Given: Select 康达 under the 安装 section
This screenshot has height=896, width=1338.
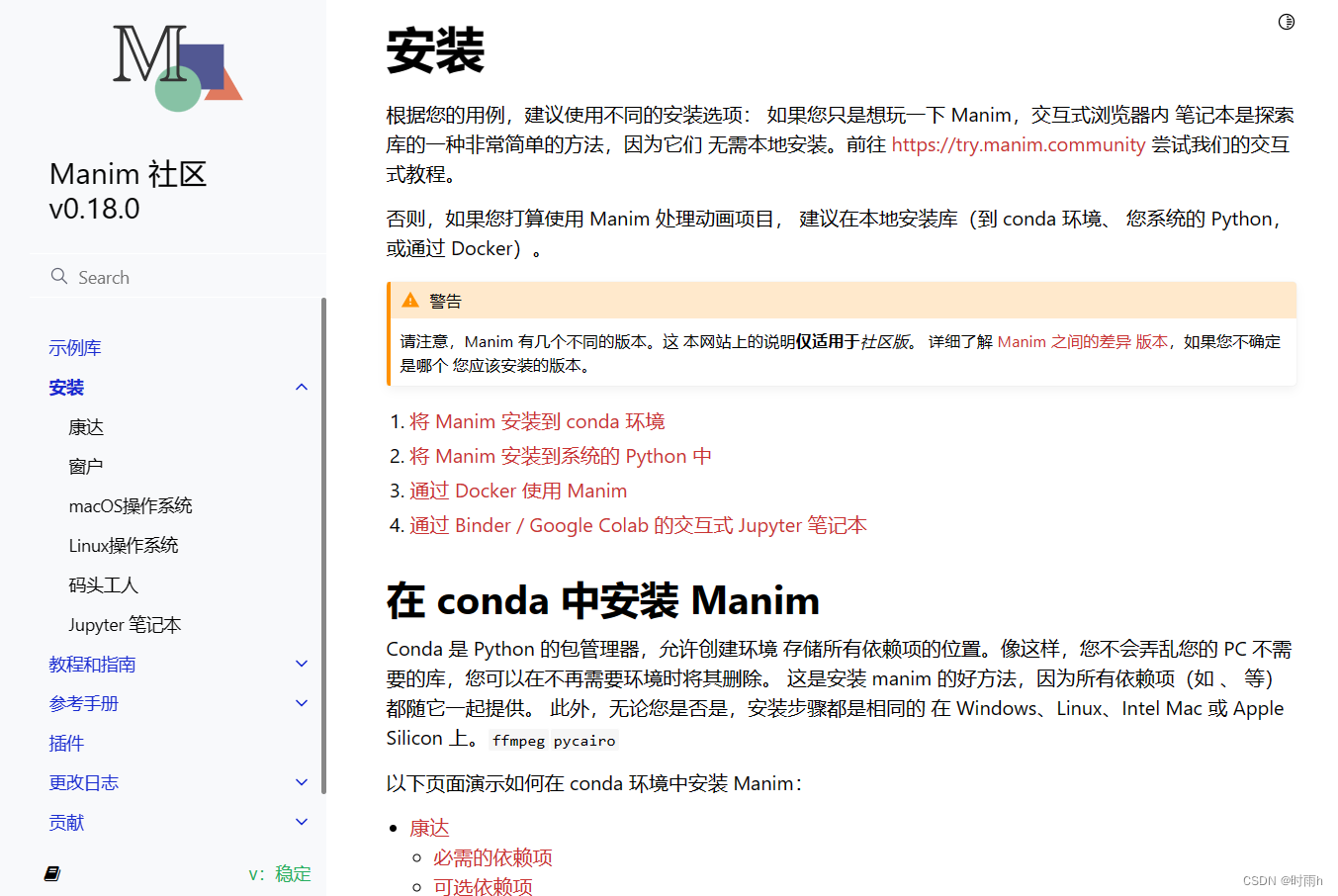Looking at the screenshot, I should tap(86, 426).
